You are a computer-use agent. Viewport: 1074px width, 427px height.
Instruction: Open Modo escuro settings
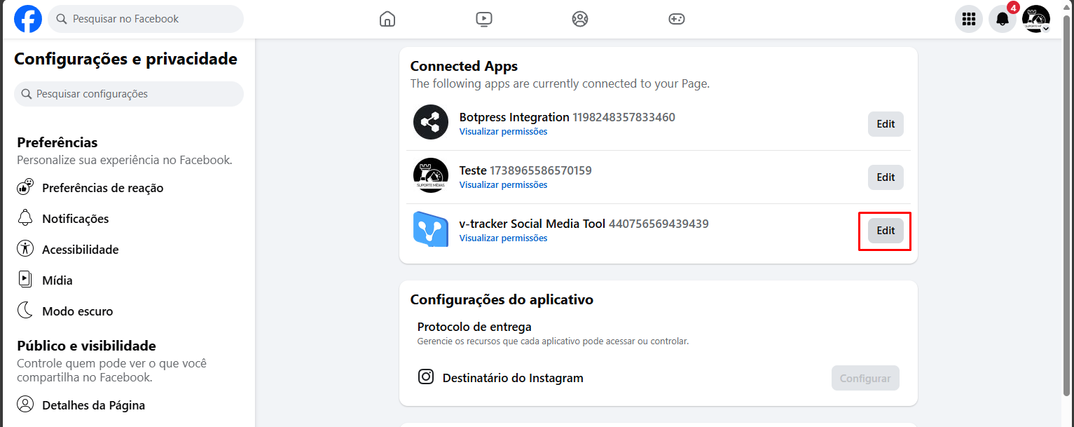(77, 311)
